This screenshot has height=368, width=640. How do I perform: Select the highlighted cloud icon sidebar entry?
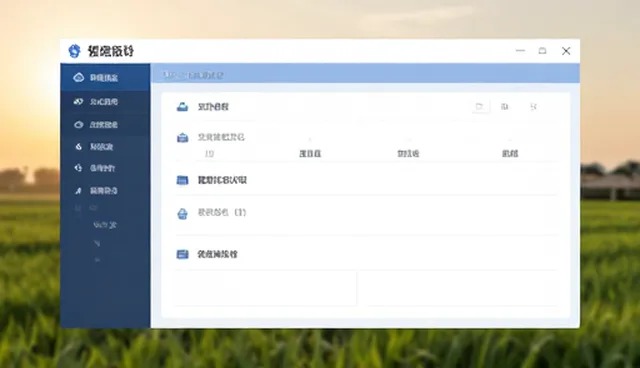pos(105,78)
